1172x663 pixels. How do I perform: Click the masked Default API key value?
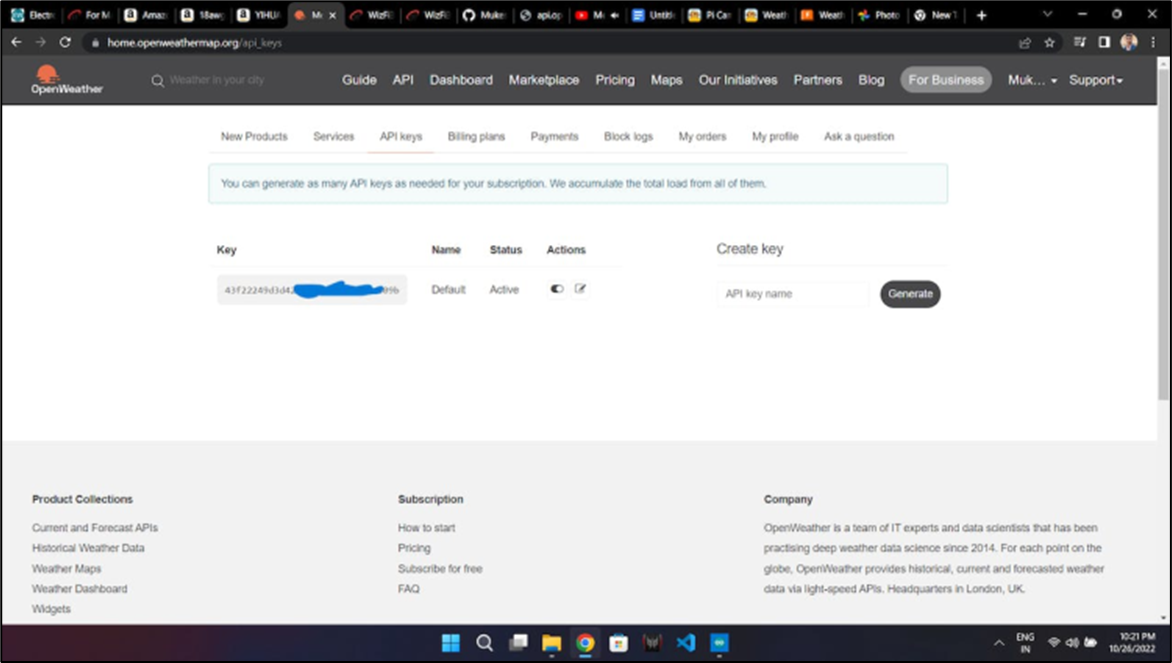pos(312,289)
